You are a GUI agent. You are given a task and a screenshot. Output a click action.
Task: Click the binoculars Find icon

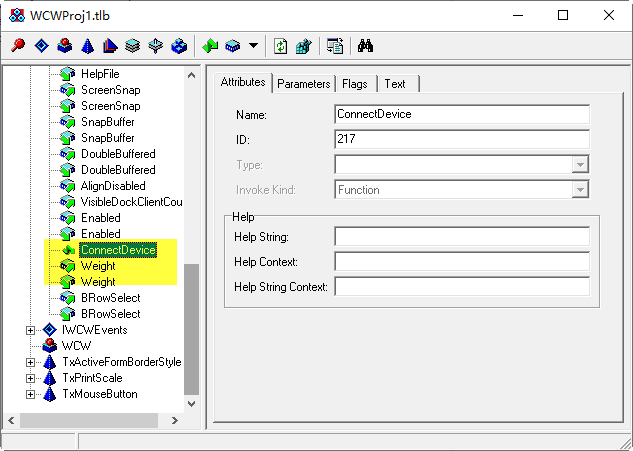point(365,46)
